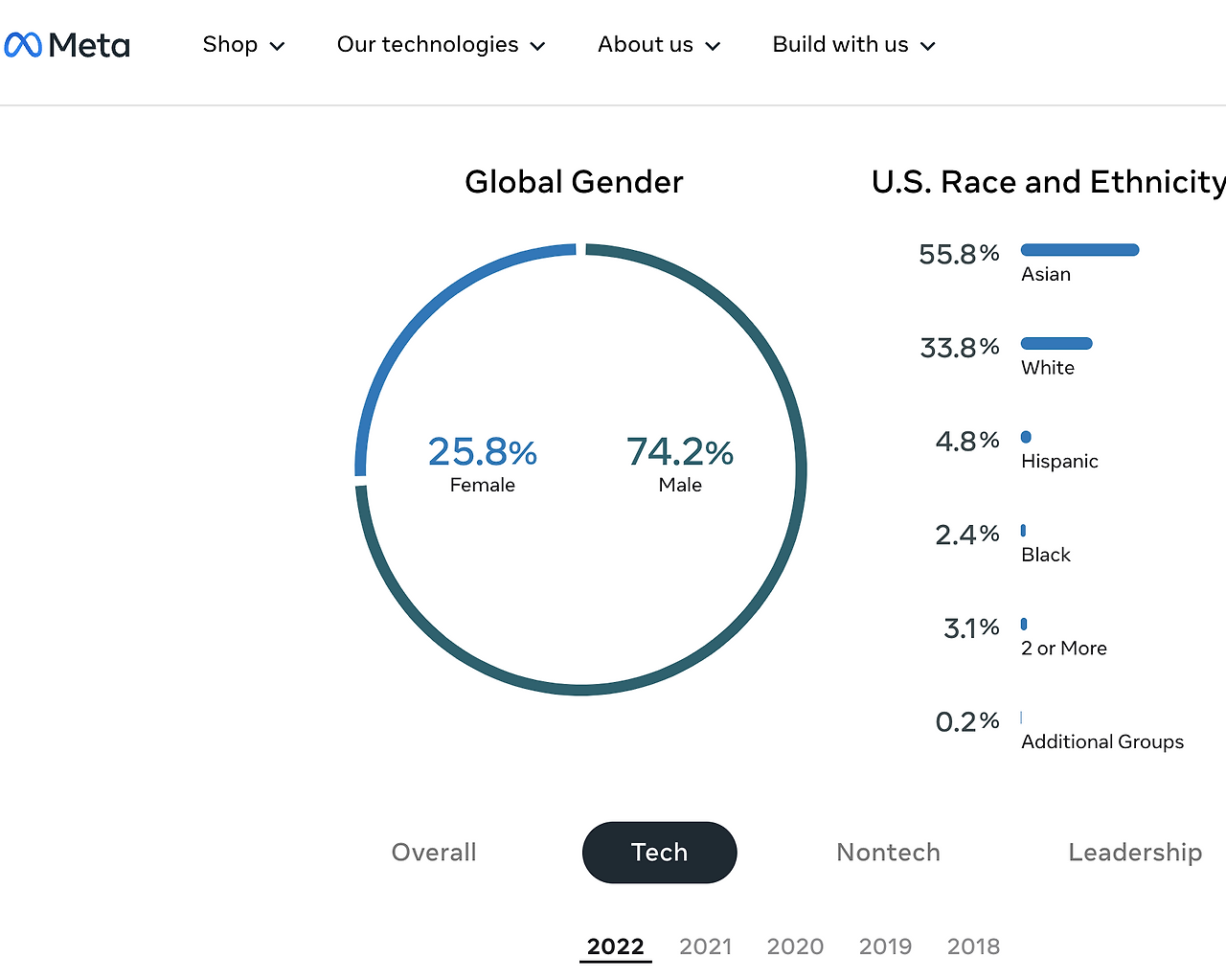
Task: Click the White percentage bar
Action: pyautogui.click(x=1056, y=344)
